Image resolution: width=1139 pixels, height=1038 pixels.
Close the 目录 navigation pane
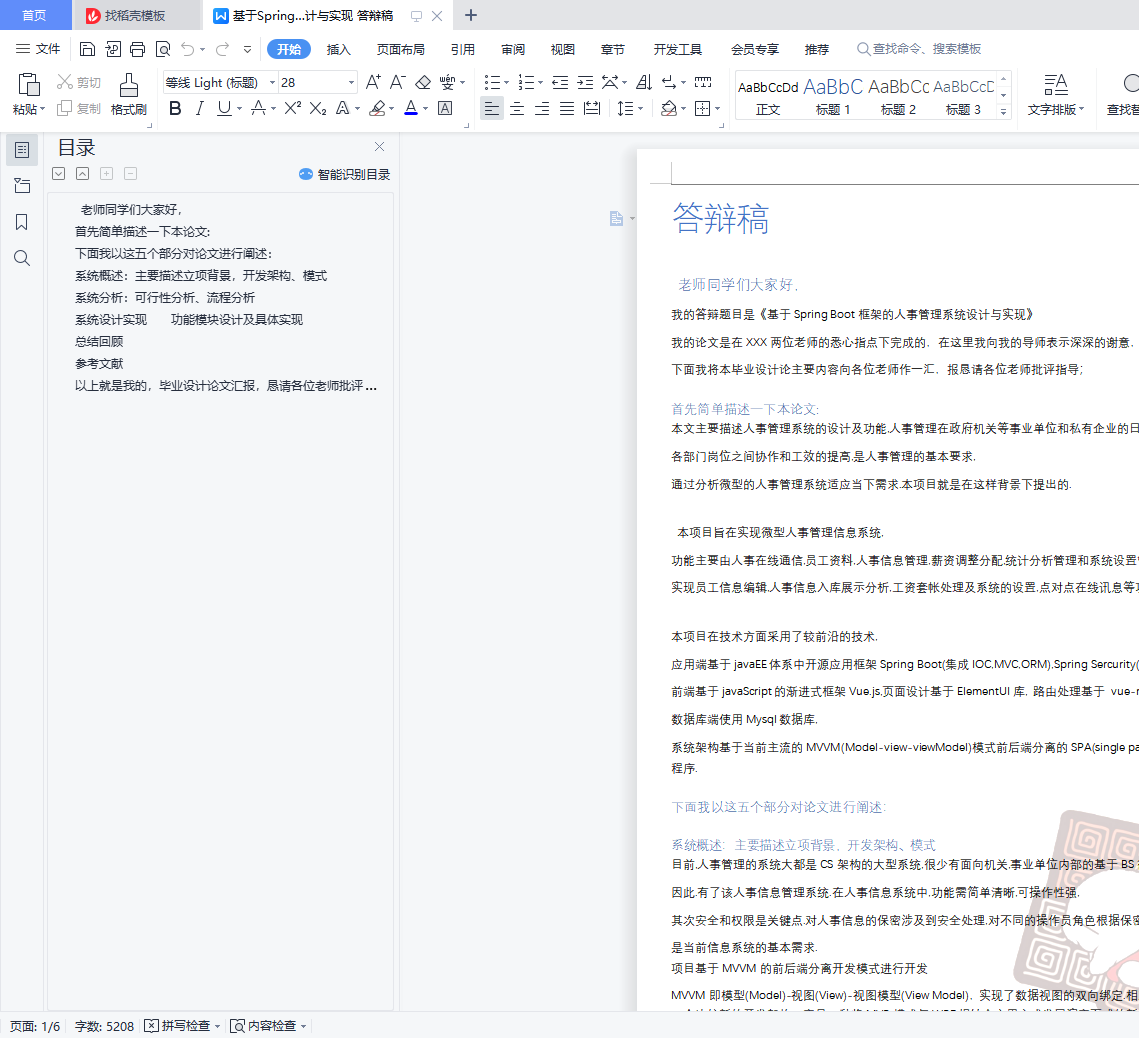(379, 147)
